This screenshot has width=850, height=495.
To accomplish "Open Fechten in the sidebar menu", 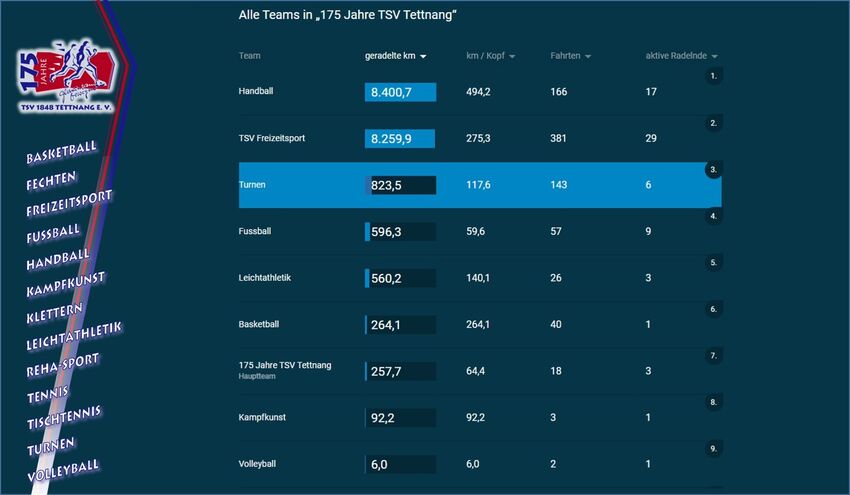I will click(51, 178).
